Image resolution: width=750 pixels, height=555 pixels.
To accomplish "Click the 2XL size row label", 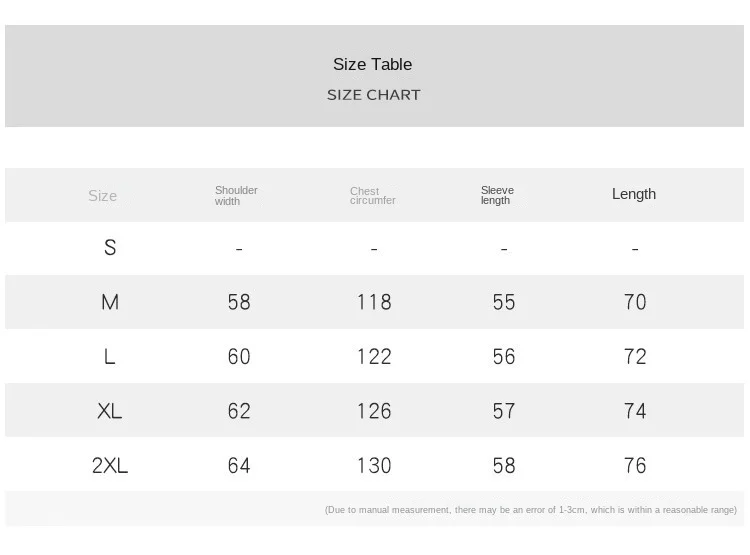I will click(x=110, y=465).
